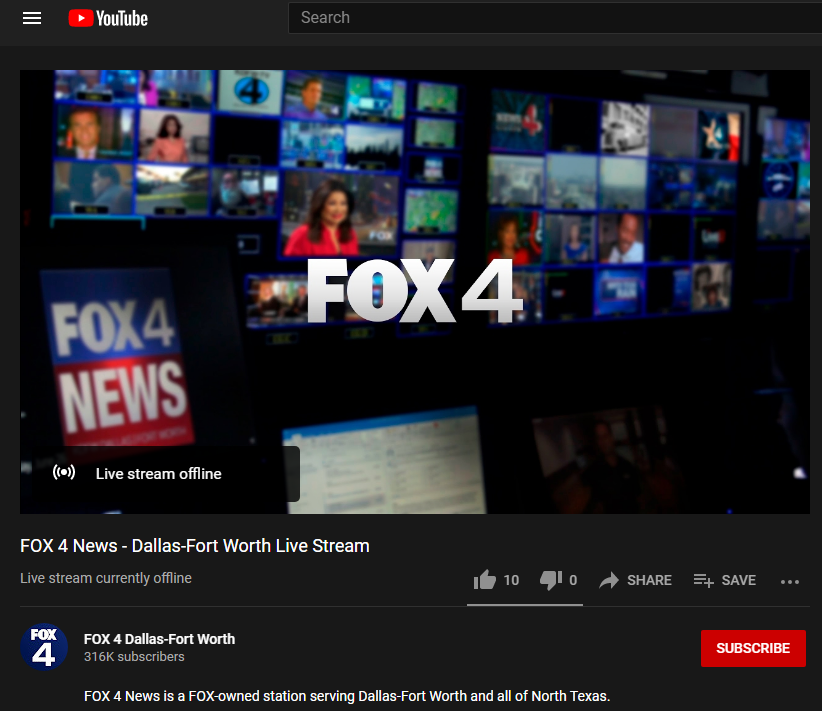Click the 316K subscribers count

click(134, 656)
